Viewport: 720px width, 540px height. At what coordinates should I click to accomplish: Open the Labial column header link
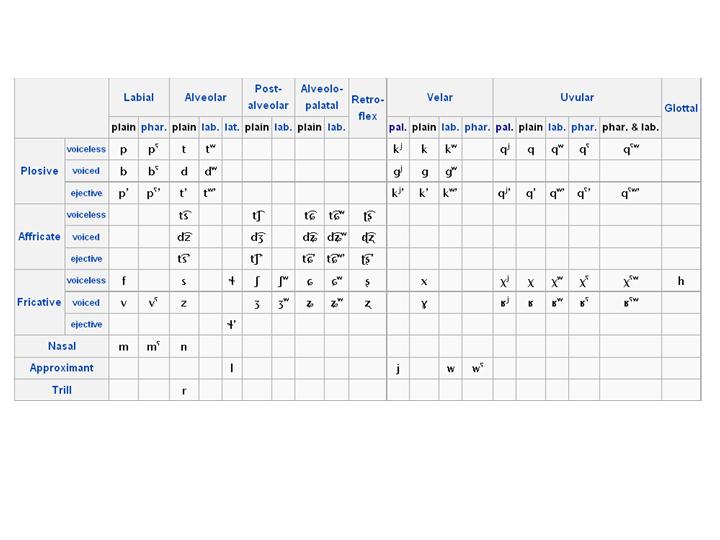139,97
